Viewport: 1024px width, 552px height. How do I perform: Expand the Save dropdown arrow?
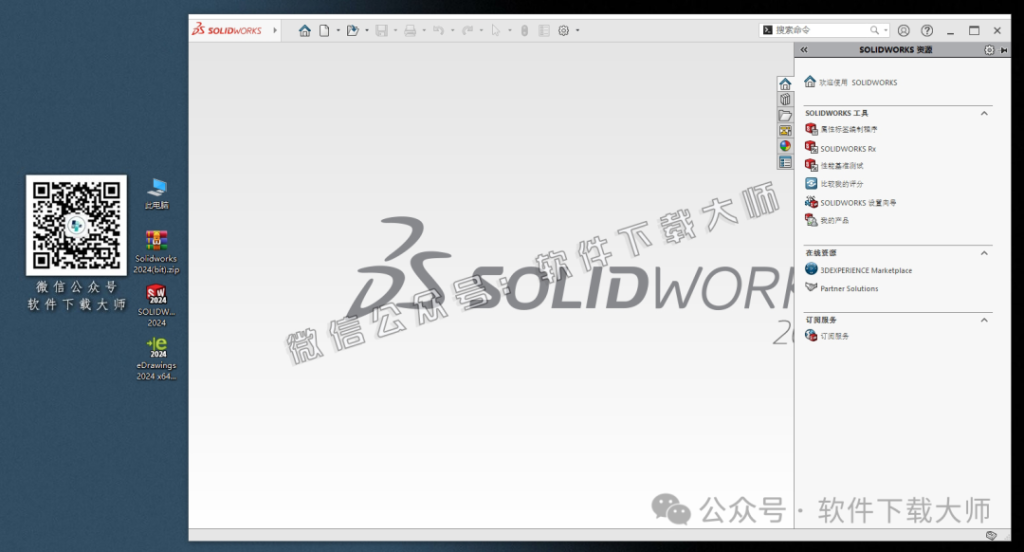point(395,31)
